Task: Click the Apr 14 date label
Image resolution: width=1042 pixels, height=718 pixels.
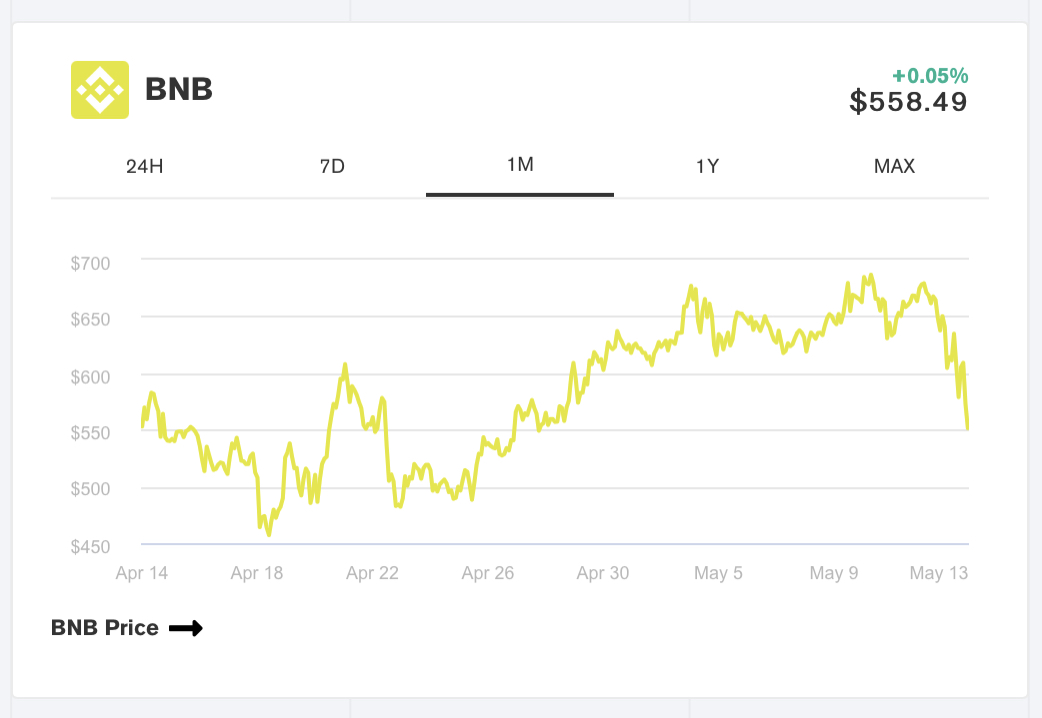Action: [142, 573]
